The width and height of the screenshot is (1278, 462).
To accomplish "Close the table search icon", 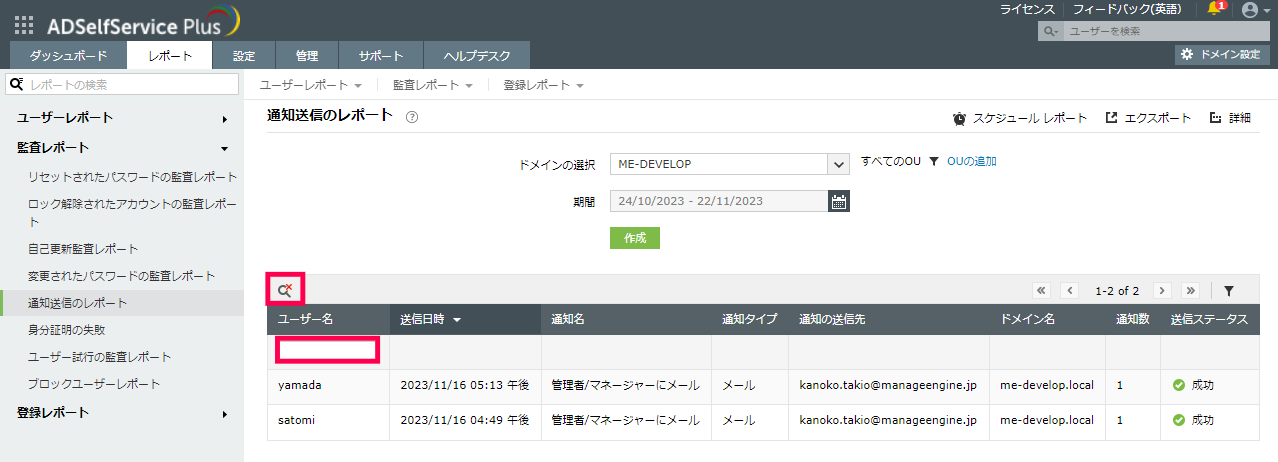I will (x=285, y=290).
